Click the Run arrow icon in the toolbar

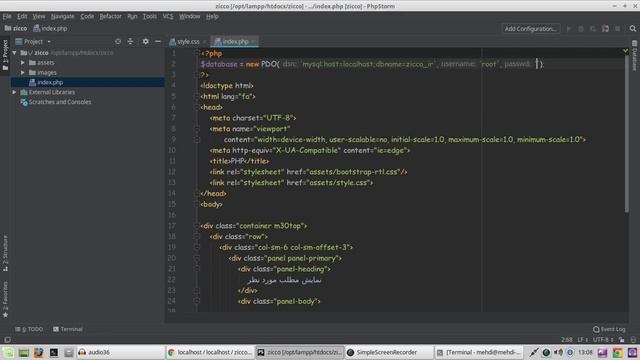click(x=569, y=29)
